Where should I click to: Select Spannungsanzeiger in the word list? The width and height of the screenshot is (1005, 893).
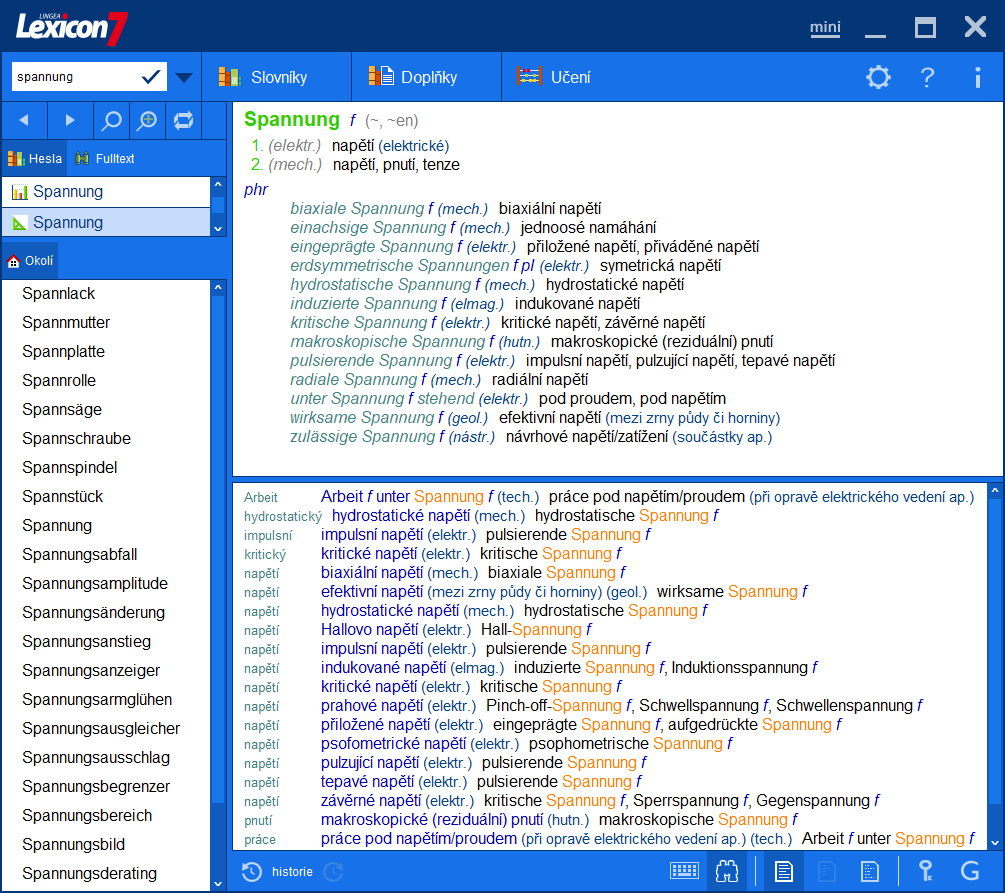coord(91,671)
